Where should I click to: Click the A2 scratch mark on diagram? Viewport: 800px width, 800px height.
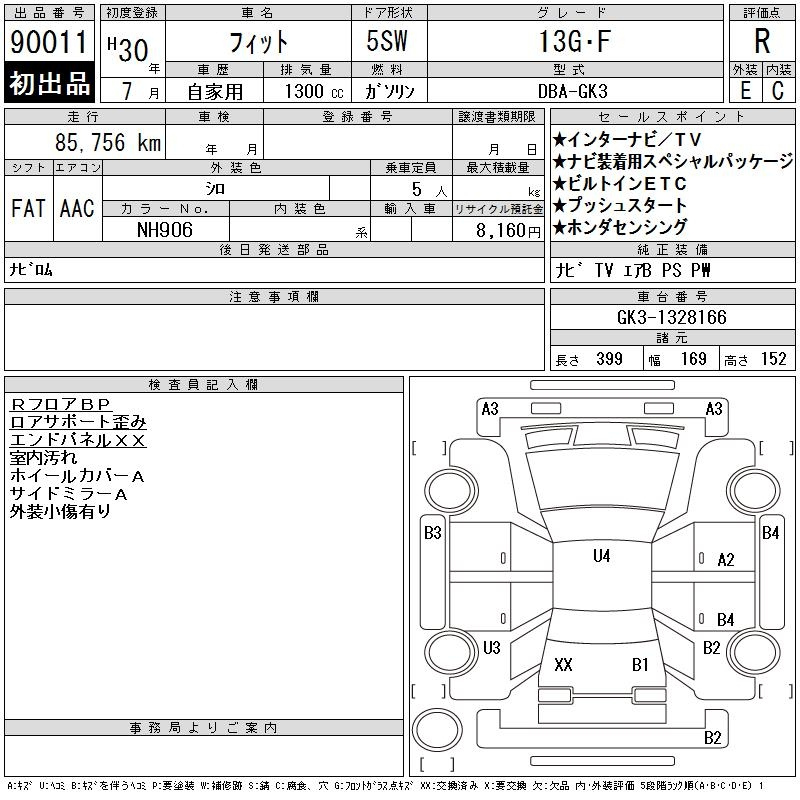pos(726,560)
